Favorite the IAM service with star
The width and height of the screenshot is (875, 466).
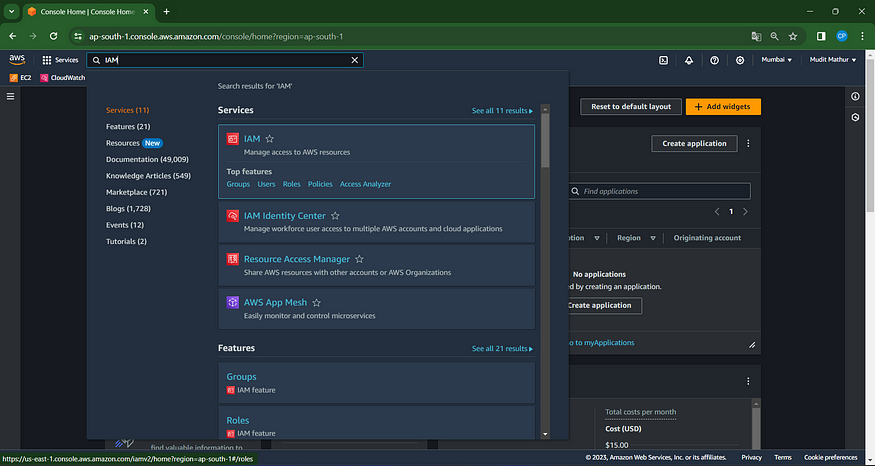coord(270,139)
